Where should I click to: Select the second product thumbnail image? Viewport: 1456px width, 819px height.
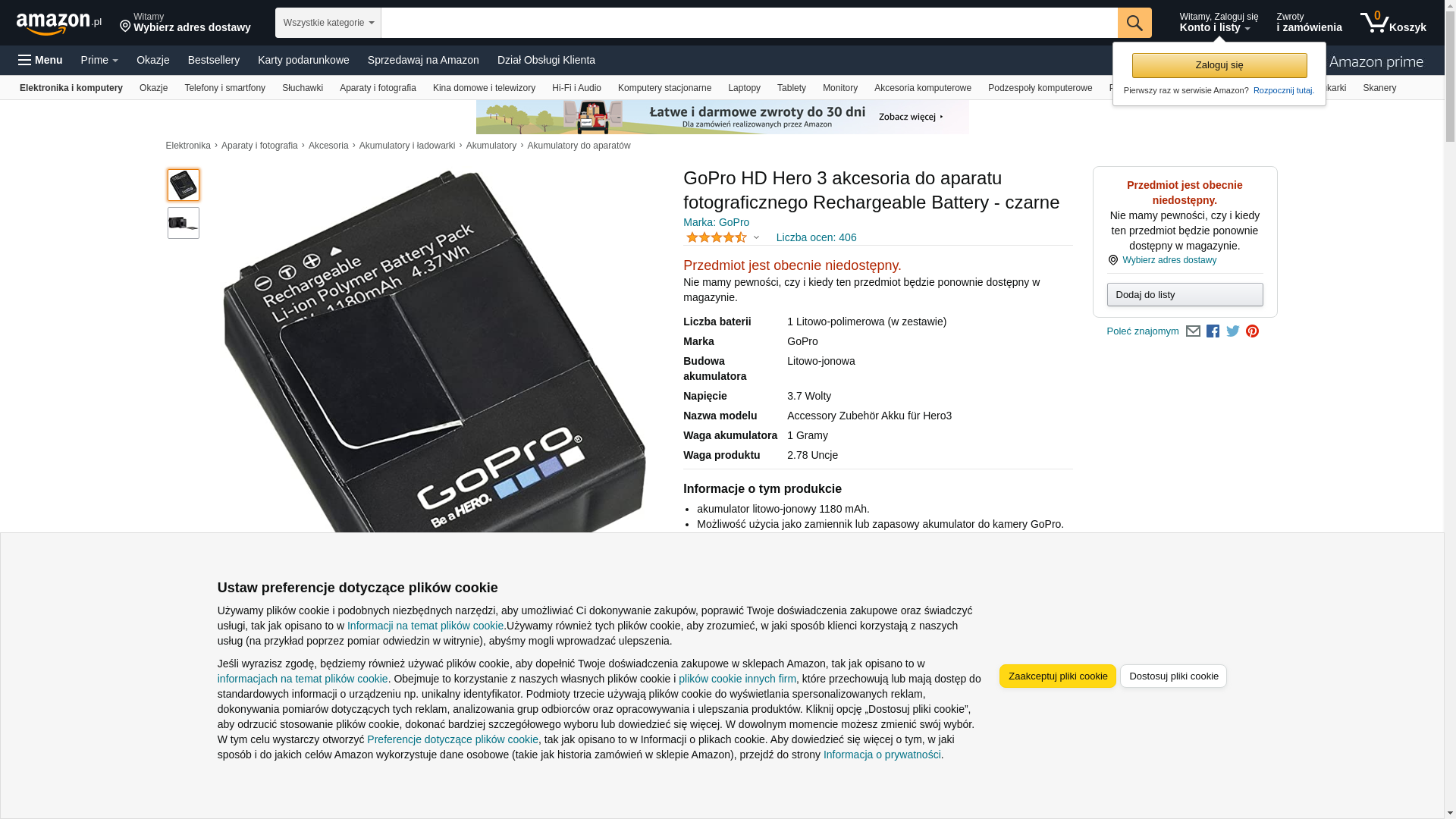184,223
